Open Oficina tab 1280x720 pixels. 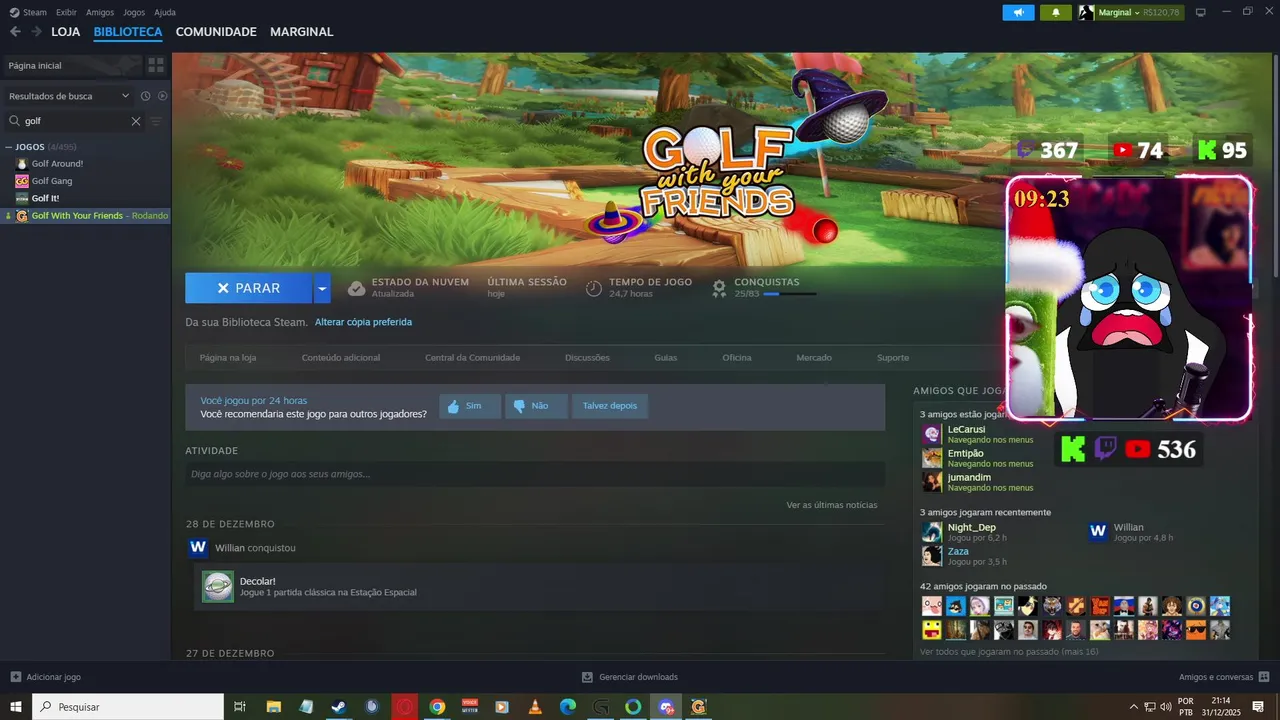737,358
